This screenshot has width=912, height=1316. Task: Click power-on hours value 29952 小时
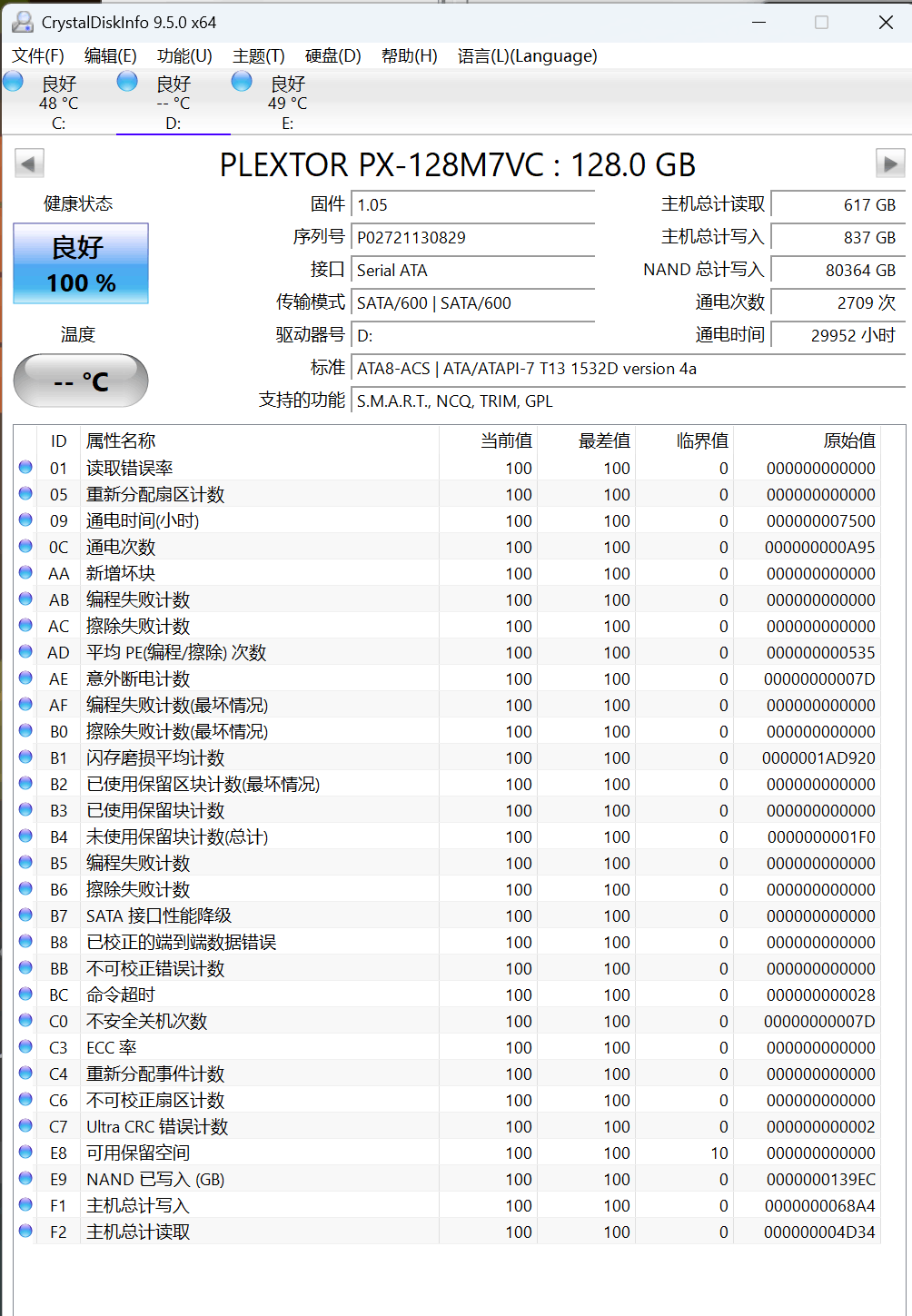(838, 335)
